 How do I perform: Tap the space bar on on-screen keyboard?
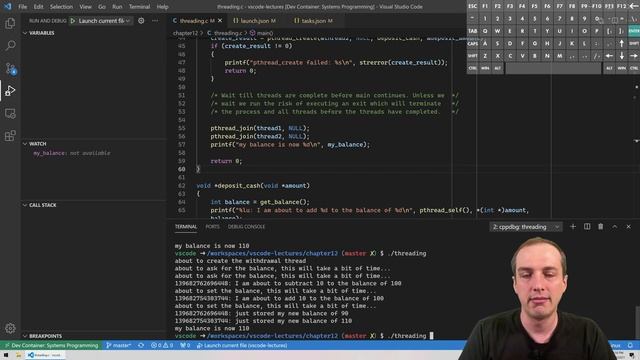(553, 68)
